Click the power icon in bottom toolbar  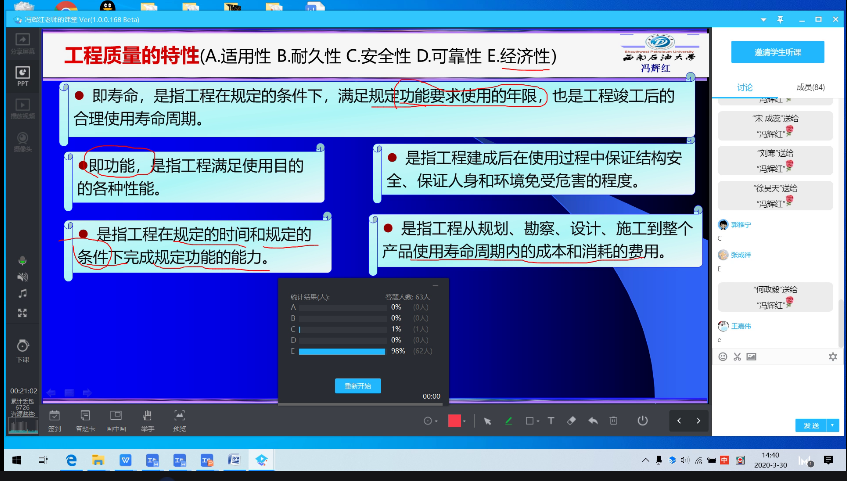click(x=643, y=421)
